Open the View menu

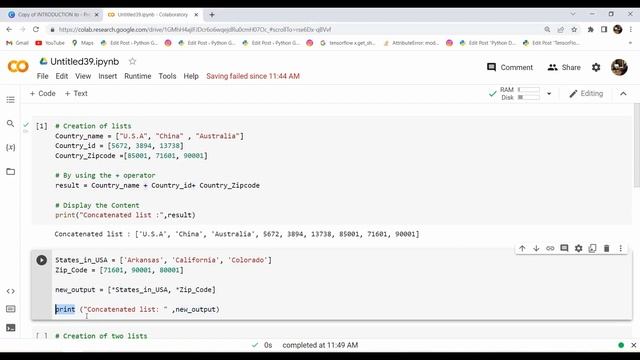[83, 76]
